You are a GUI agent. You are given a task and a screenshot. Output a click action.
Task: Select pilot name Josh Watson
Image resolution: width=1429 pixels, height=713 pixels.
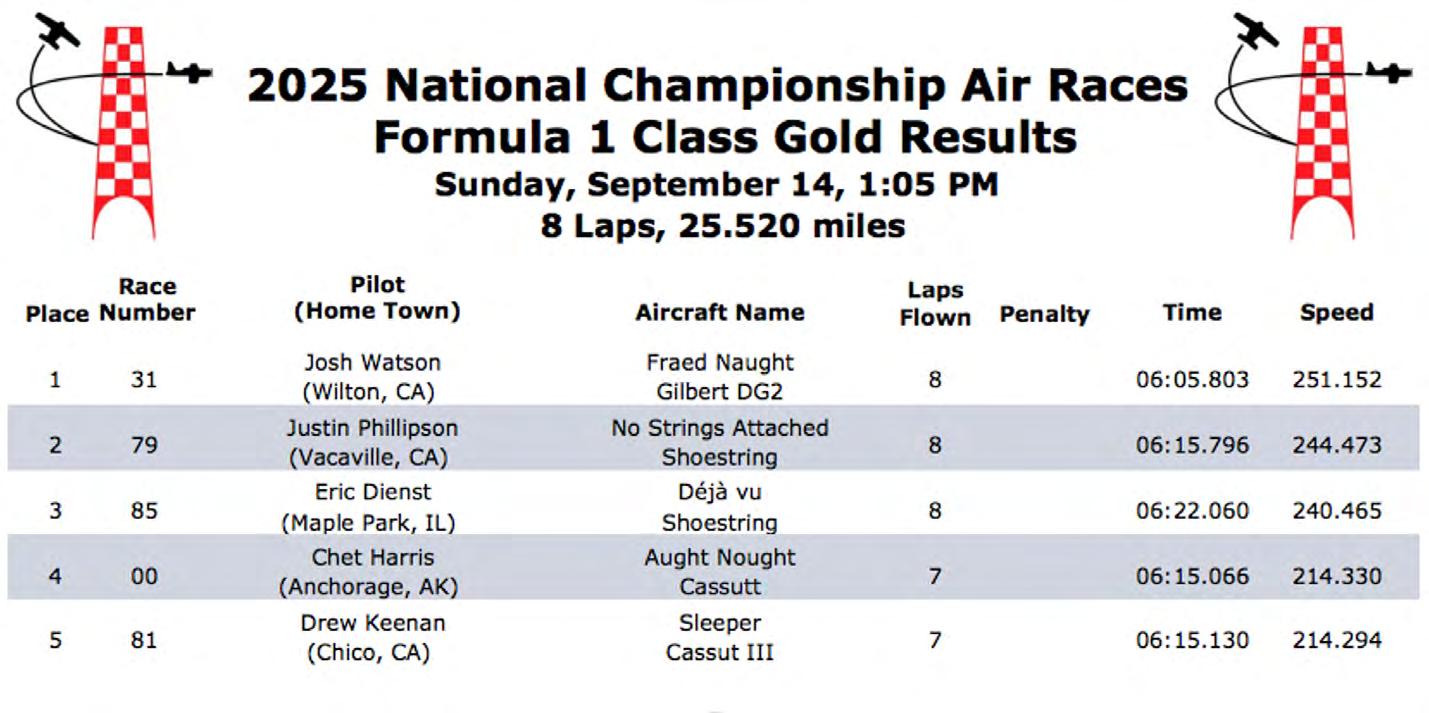[372, 363]
